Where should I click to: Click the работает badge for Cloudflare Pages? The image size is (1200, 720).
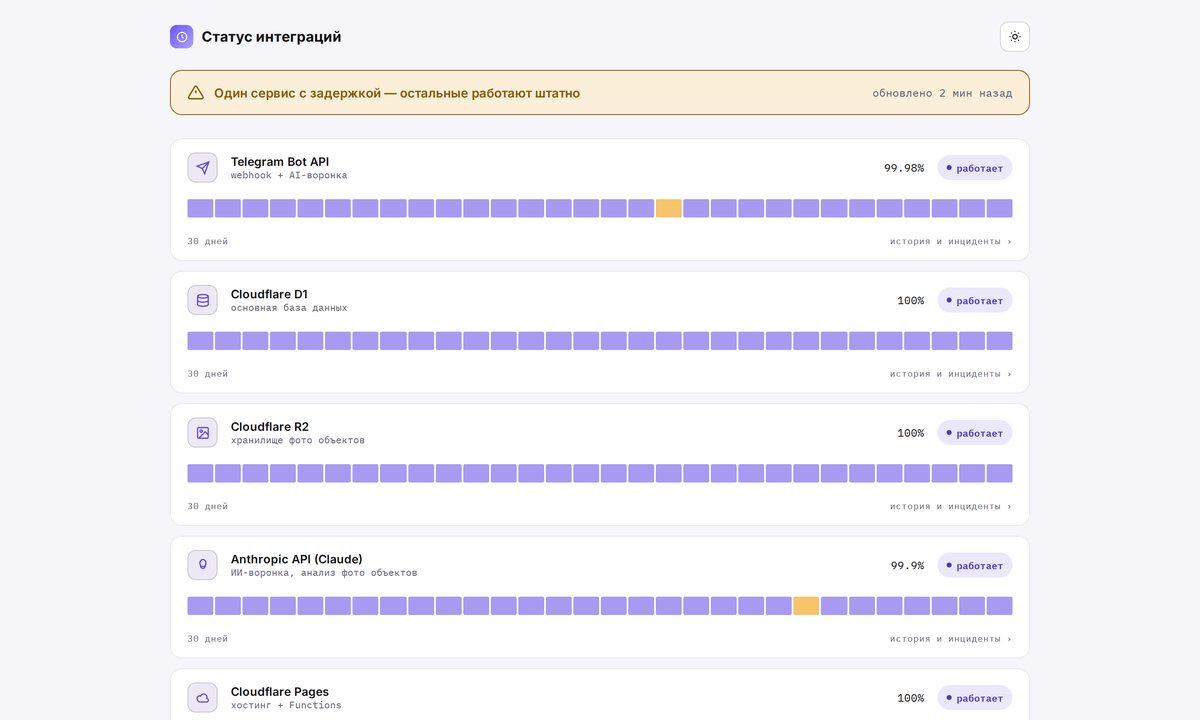coord(975,698)
